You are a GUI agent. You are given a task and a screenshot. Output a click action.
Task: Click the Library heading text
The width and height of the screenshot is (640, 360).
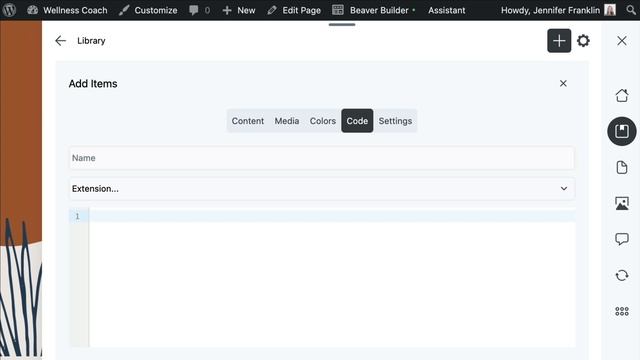click(91, 41)
